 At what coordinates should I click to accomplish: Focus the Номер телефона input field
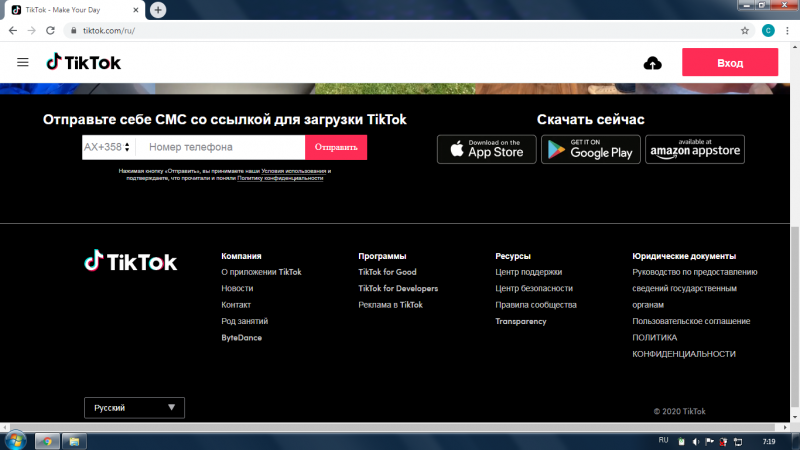pos(222,147)
